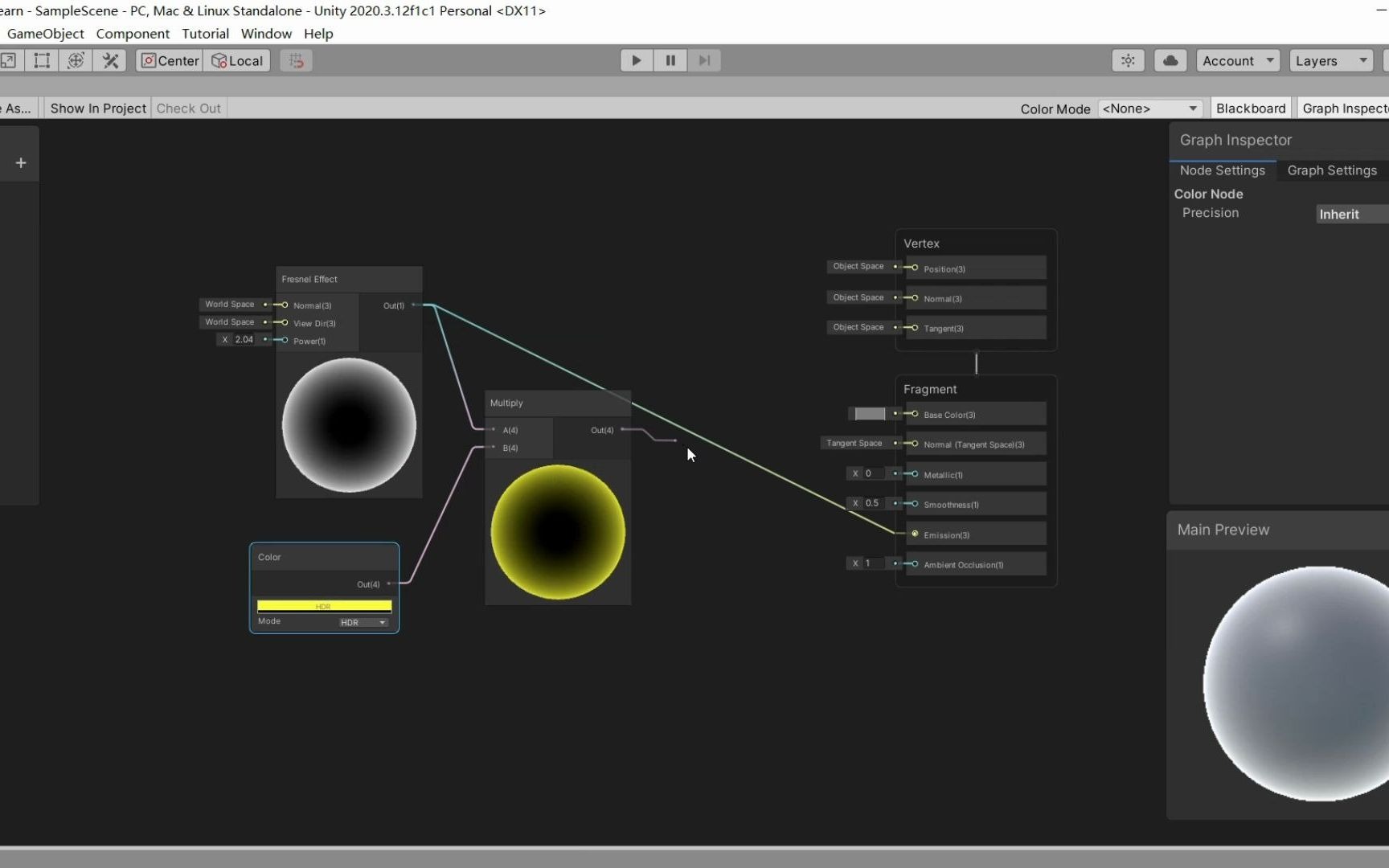Screen dimensions: 1389x868
Task: Toggle pivot between Center and Pivot
Action: (169, 60)
